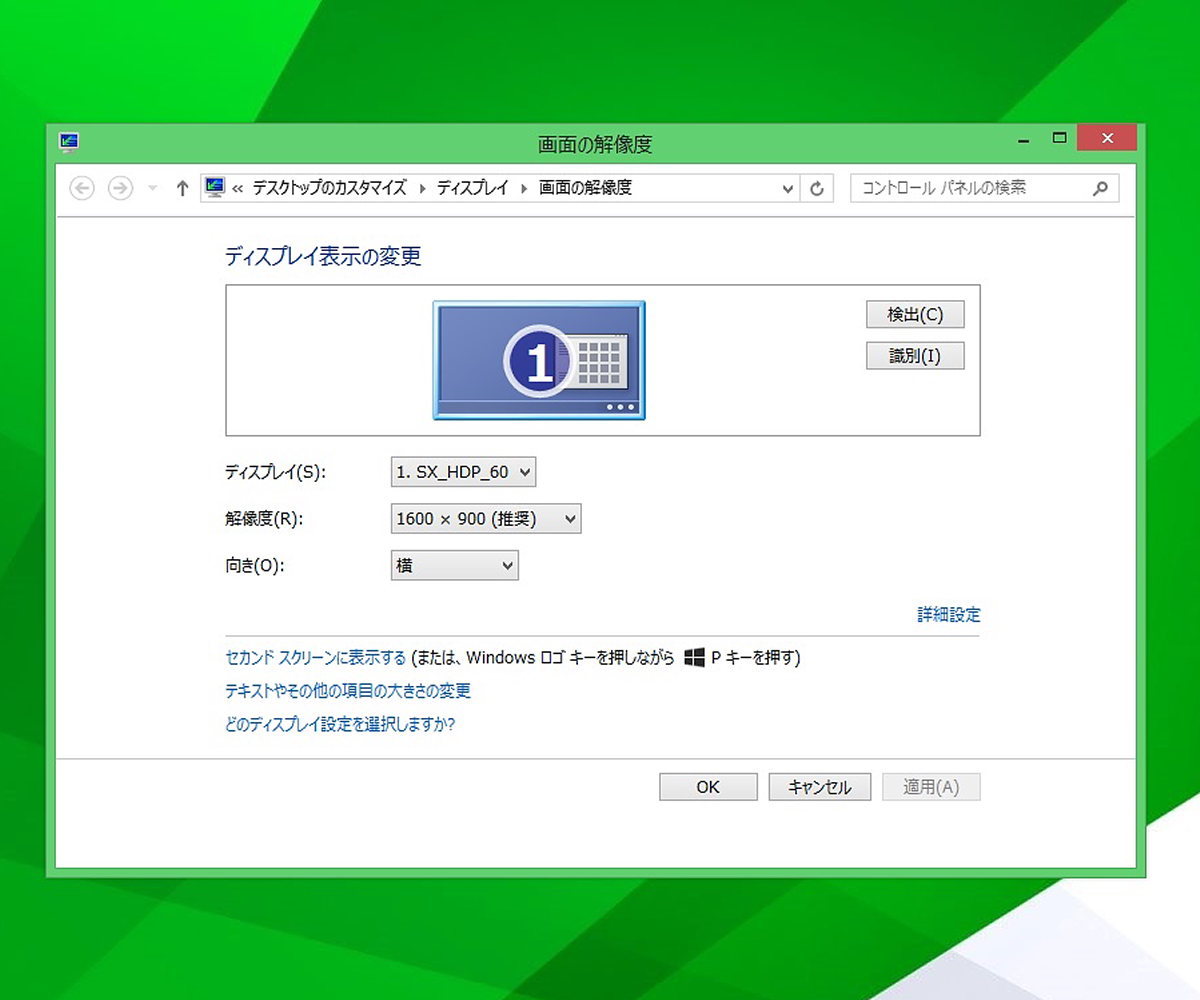The height and width of the screenshot is (1000, 1200).
Task: Click the 適用(A) apply button
Action: 931,787
